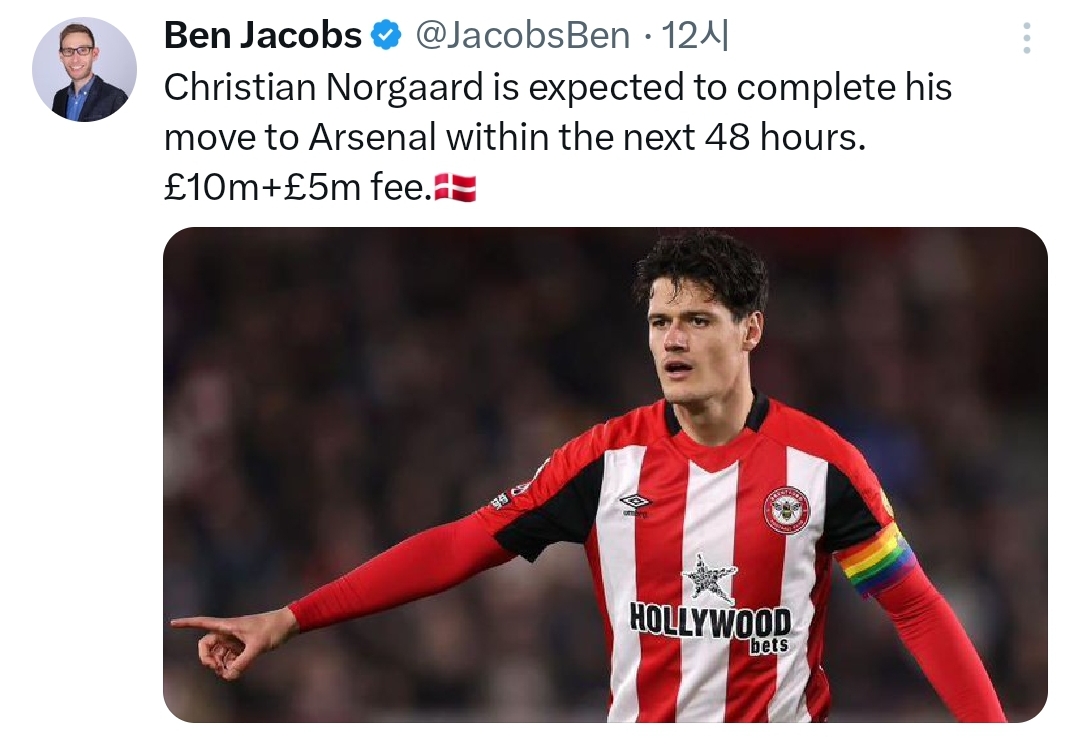Click the "Christian Norgaard" text in the tweet
This screenshot has width=1079, height=746.
(x=323, y=88)
